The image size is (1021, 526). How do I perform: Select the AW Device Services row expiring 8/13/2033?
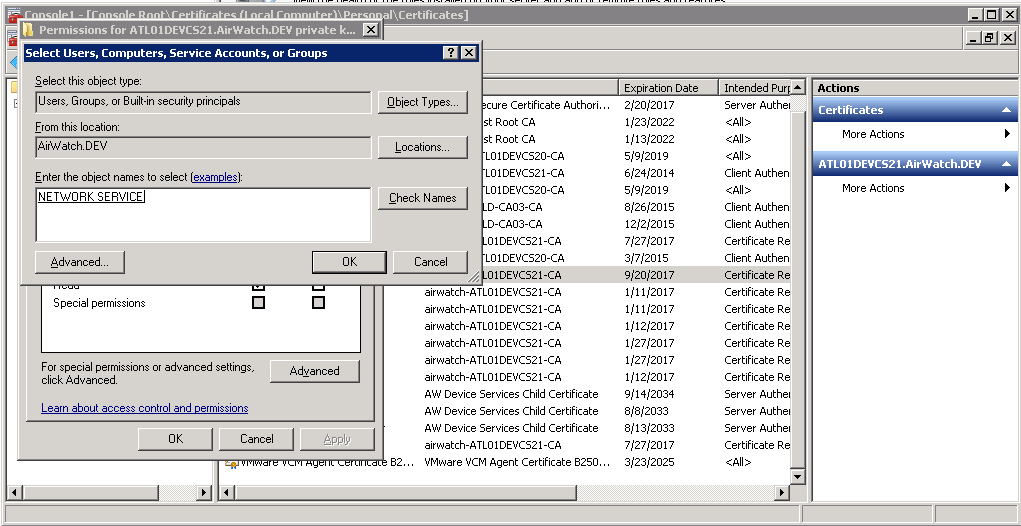(587, 428)
